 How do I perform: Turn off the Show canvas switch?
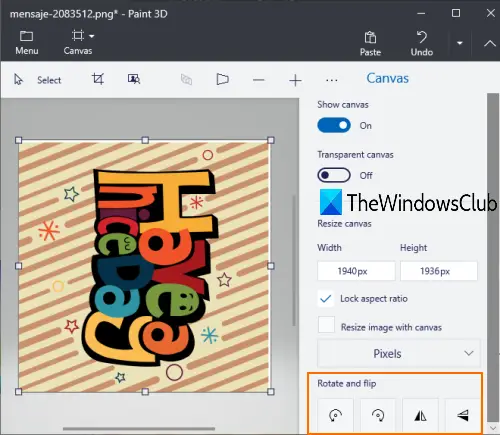334,125
